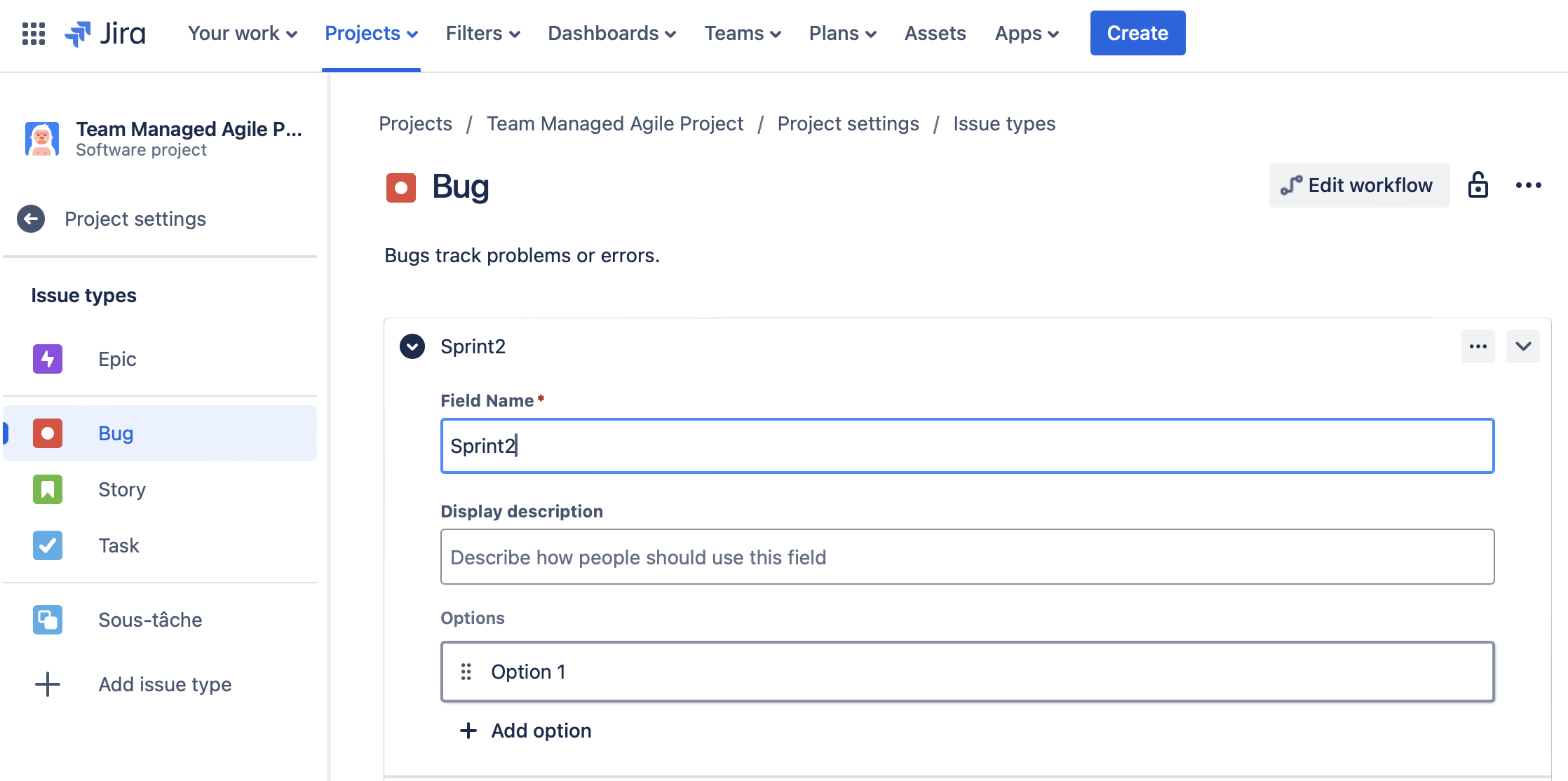Collapse the Sprint2 field with right chevron
Screen dimensions: 1568x781
click(x=1522, y=346)
